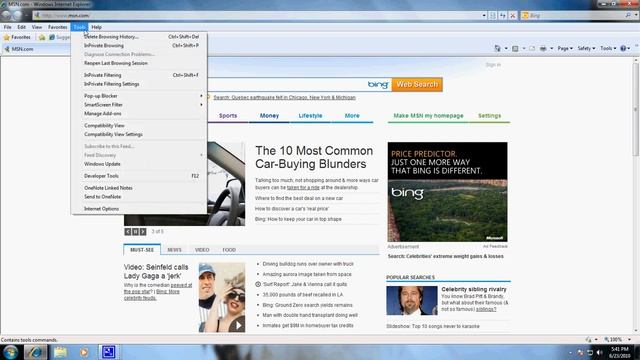Click the volume speaker tray icon
Screen dimensions: 640x360
tap(599, 352)
